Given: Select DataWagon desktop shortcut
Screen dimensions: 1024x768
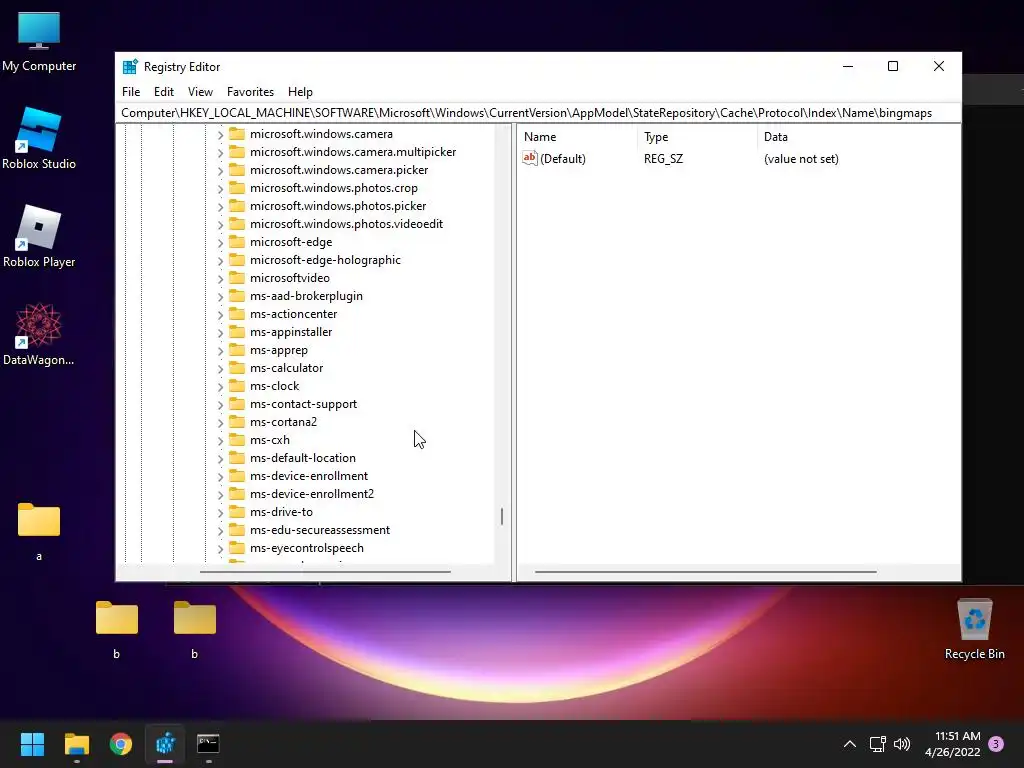Looking at the screenshot, I should (x=39, y=334).
